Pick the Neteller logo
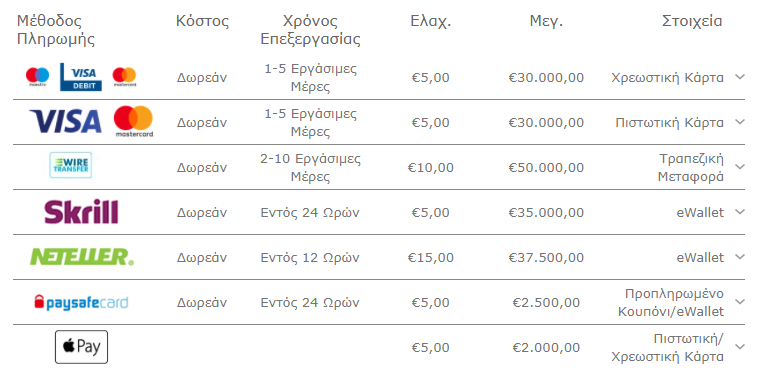The height and width of the screenshot is (389, 767). pos(82,257)
